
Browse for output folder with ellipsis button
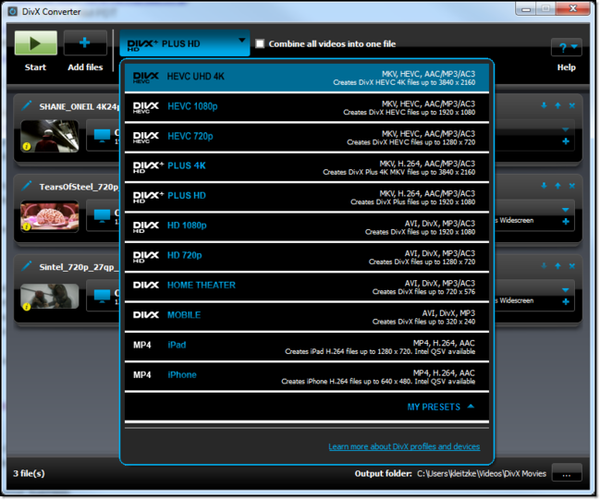[567, 473]
